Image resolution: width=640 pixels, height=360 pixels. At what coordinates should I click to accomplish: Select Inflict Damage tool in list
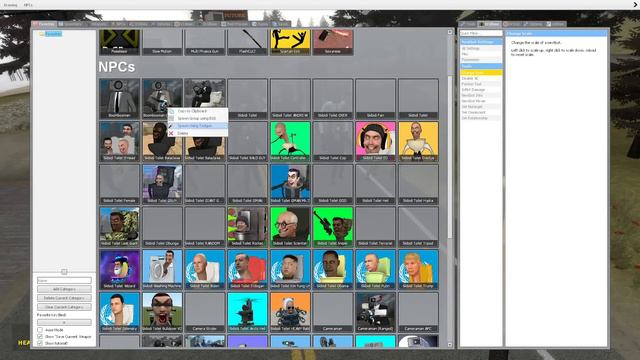coord(481,89)
